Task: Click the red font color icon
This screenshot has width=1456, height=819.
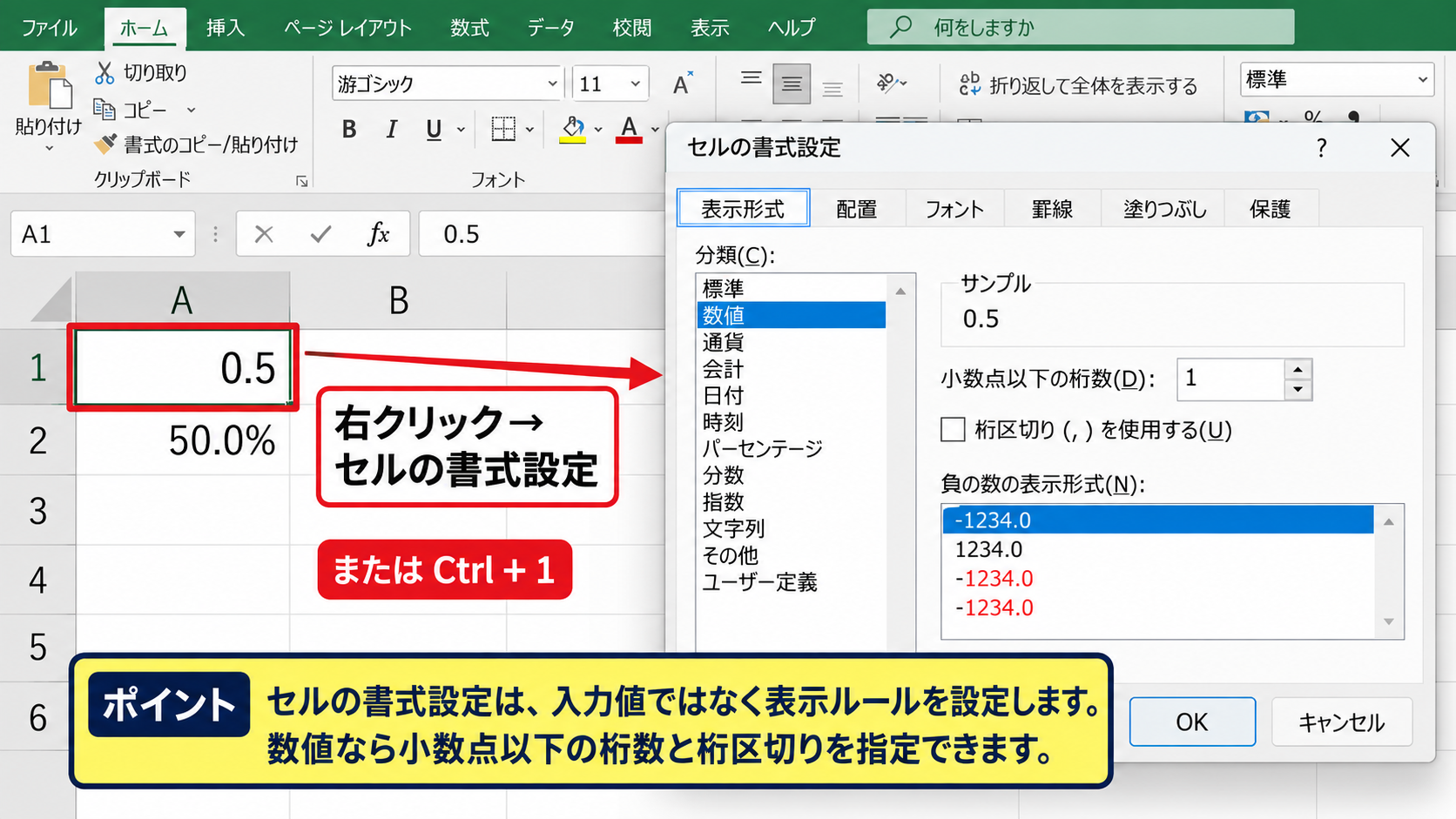Action: pos(629,130)
